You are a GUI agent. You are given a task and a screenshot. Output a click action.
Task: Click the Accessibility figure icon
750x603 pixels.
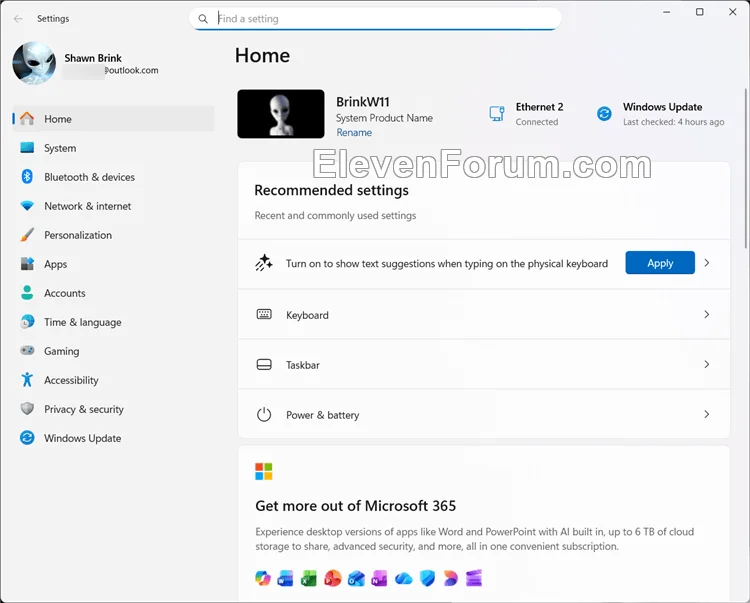pyautogui.click(x=27, y=380)
